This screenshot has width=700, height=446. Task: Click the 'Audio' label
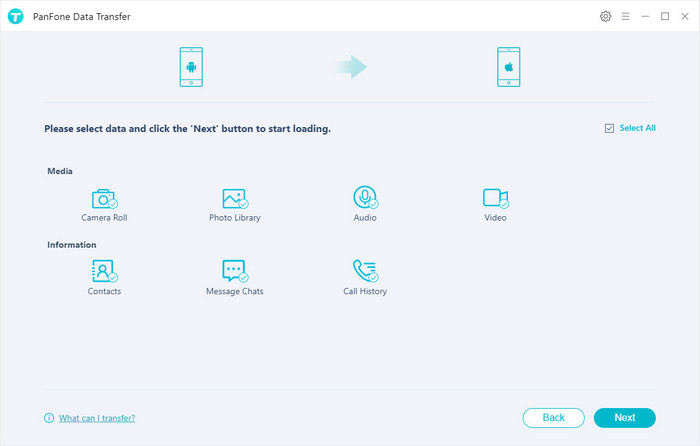click(365, 218)
